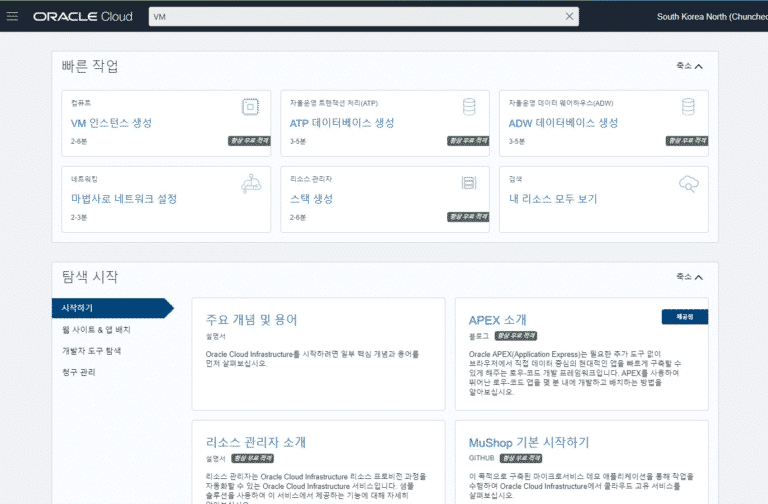Collapse the 빠른 작업 section
Image resolution: width=768 pixels, height=504 pixels.
click(689, 66)
